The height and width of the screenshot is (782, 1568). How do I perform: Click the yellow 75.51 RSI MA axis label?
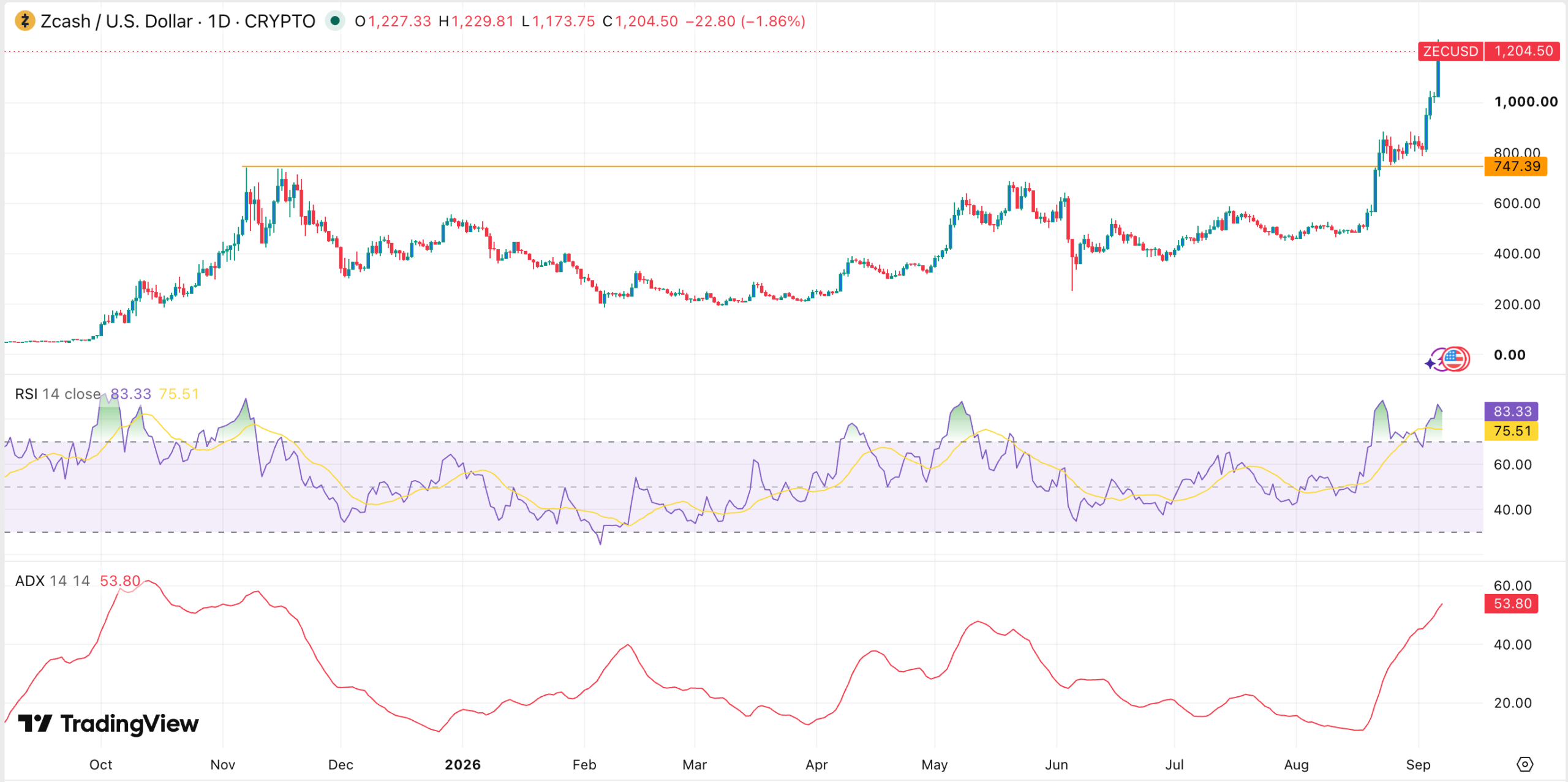[x=1512, y=431]
